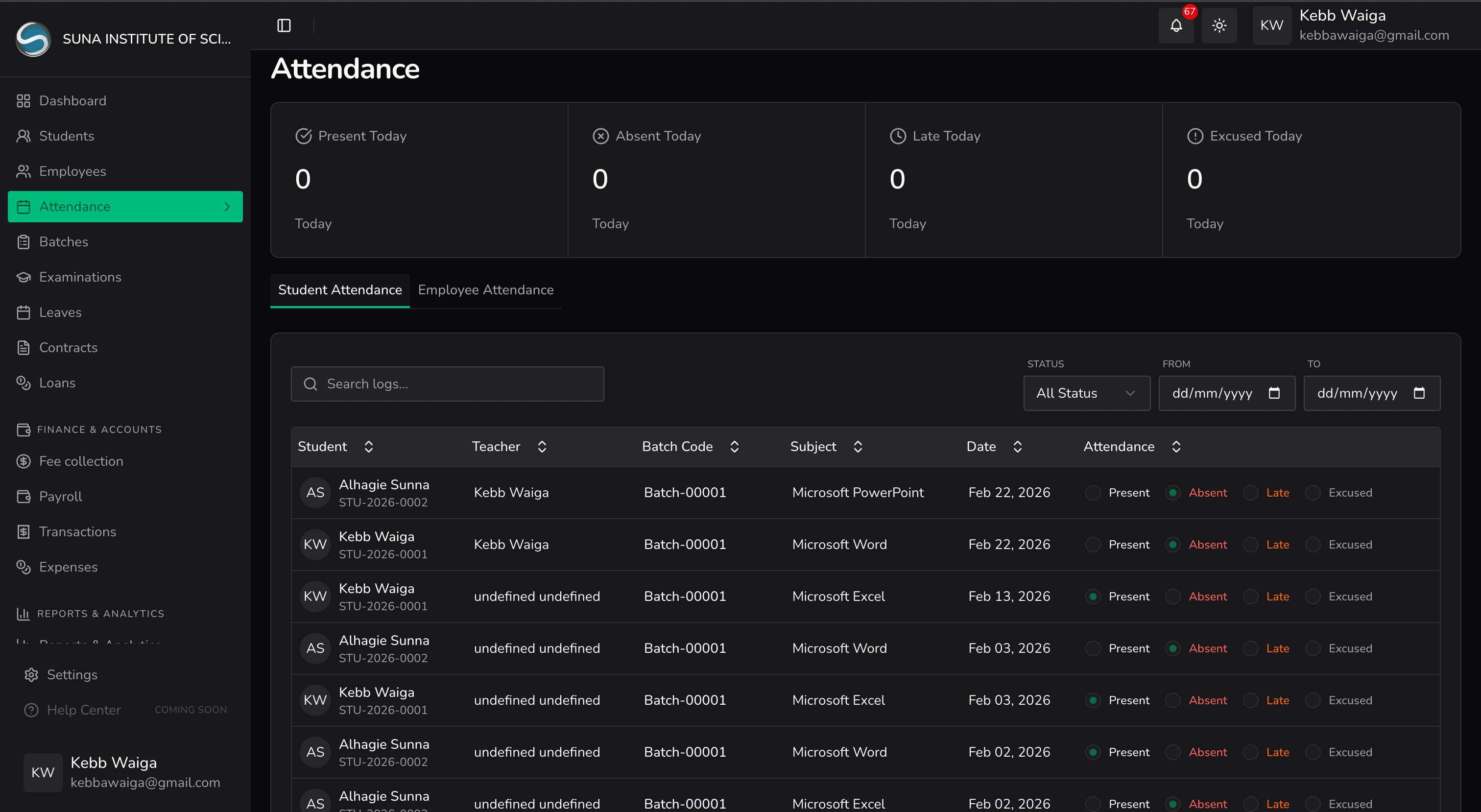1481x812 pixels.
Task: Switch to the Employee Attendance tab
Action: [x=485, y=290]
